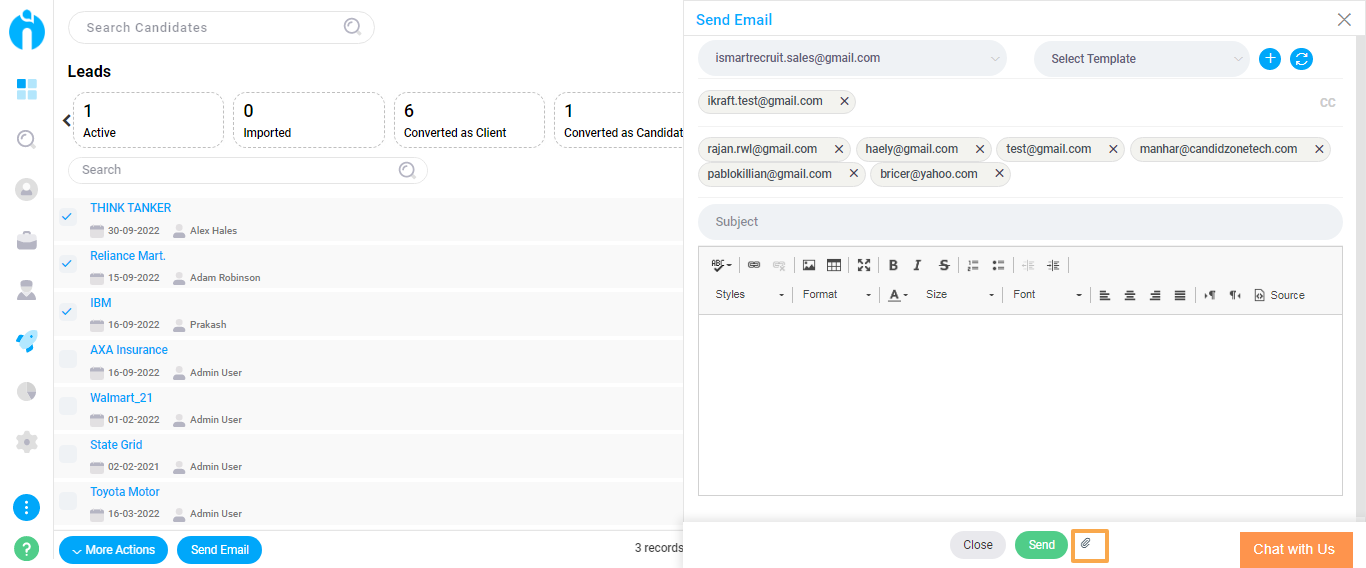This screenshot has height=568, width=1366.
Task: Click the Subject field
Action: coord(1020,222)
